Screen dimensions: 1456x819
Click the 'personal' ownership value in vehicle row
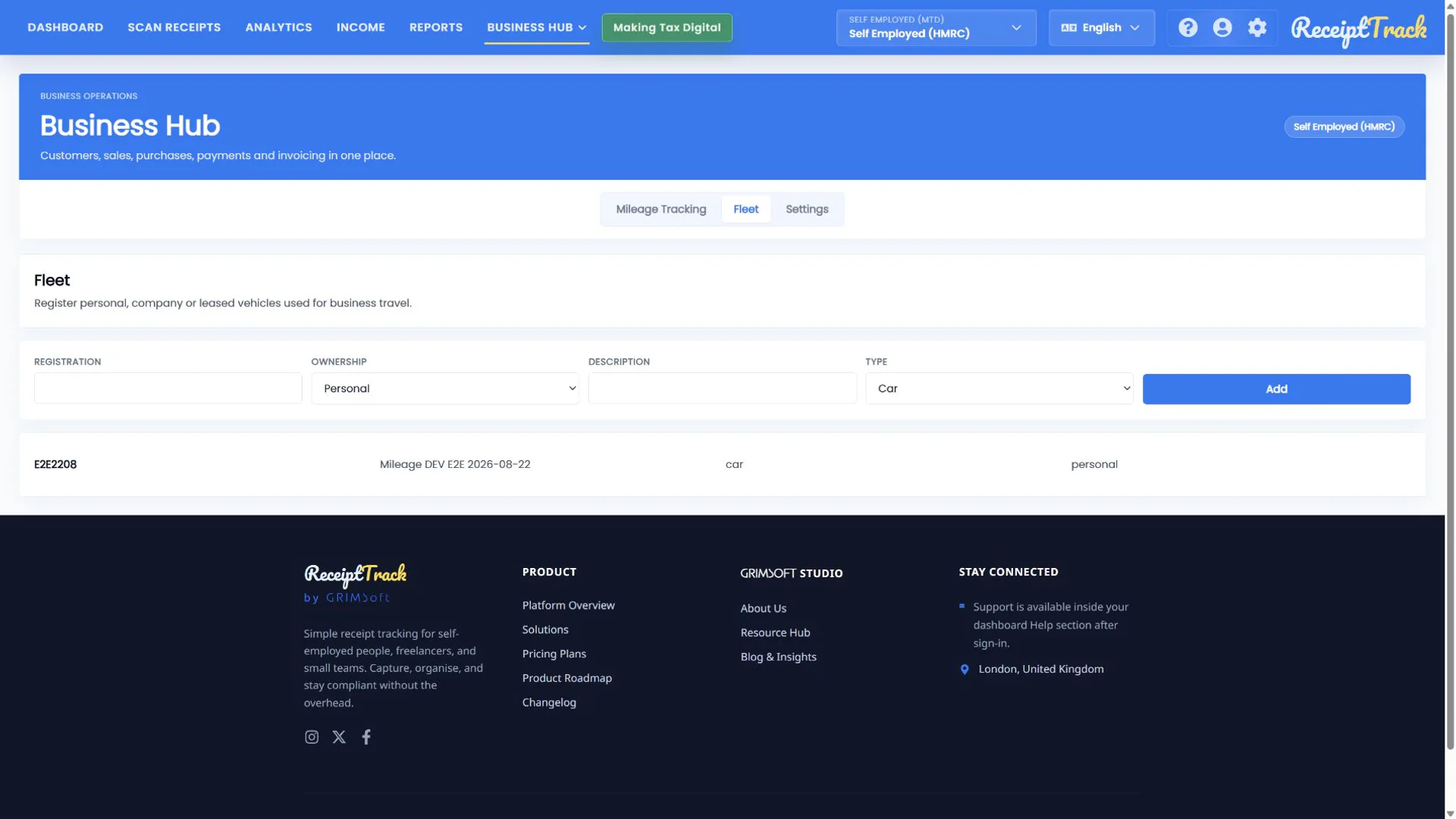point(1094,464)
